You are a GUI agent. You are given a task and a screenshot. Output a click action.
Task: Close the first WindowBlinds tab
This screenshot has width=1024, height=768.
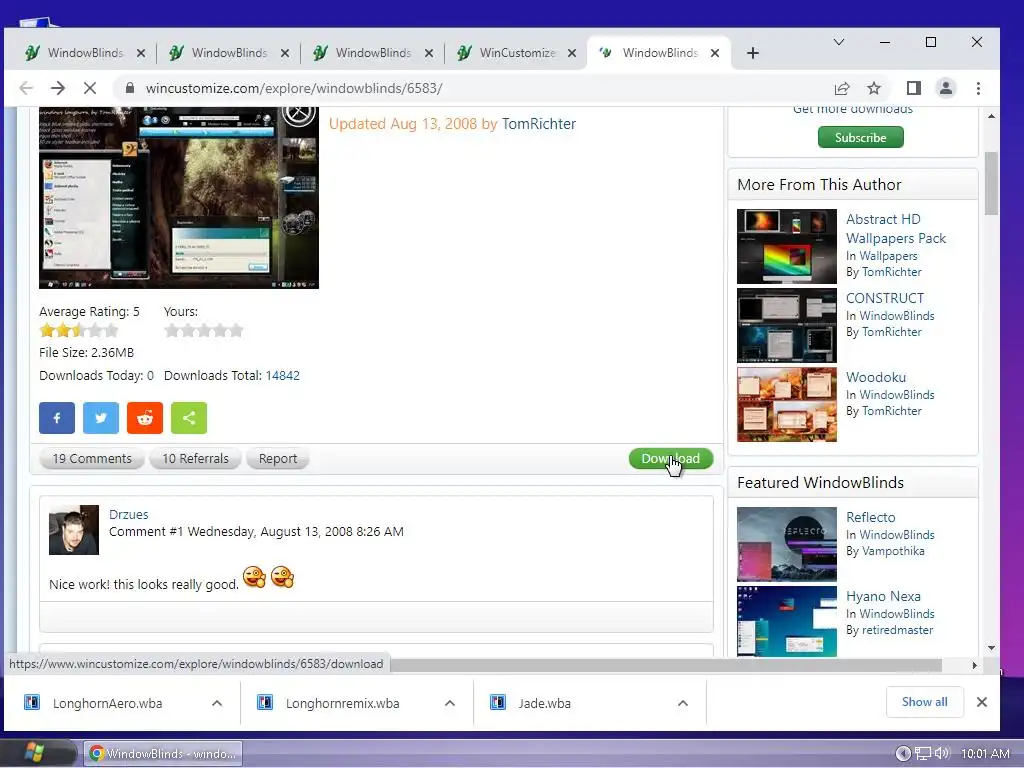[140, 53]
